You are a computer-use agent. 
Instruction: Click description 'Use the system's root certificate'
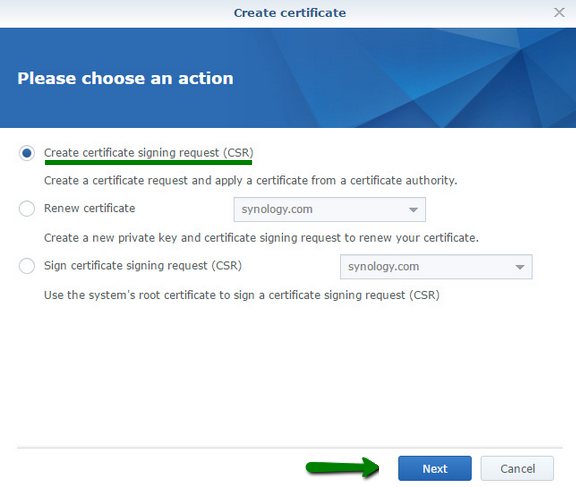[242, 295]
